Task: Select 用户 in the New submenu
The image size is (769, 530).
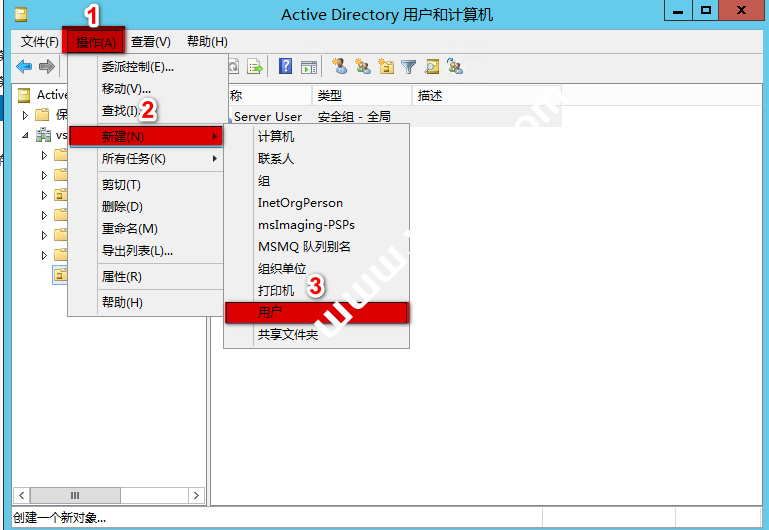Action: point(316,313)
